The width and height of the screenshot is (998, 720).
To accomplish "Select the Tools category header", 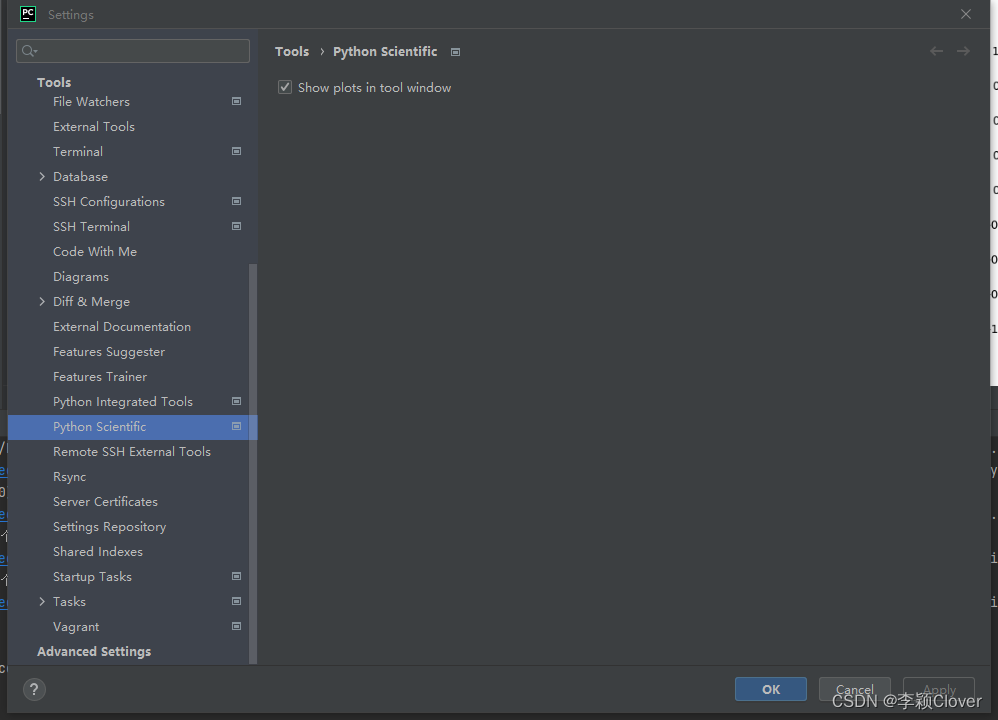I will click(x=53, y=82).
